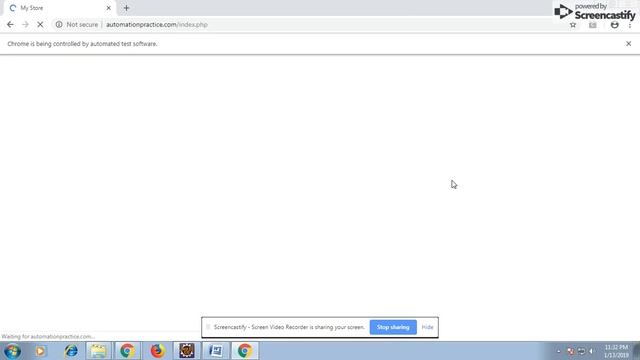The image size is (640, 360).
Task: Hide the Screencastify sharing bar
Action: 427,327
